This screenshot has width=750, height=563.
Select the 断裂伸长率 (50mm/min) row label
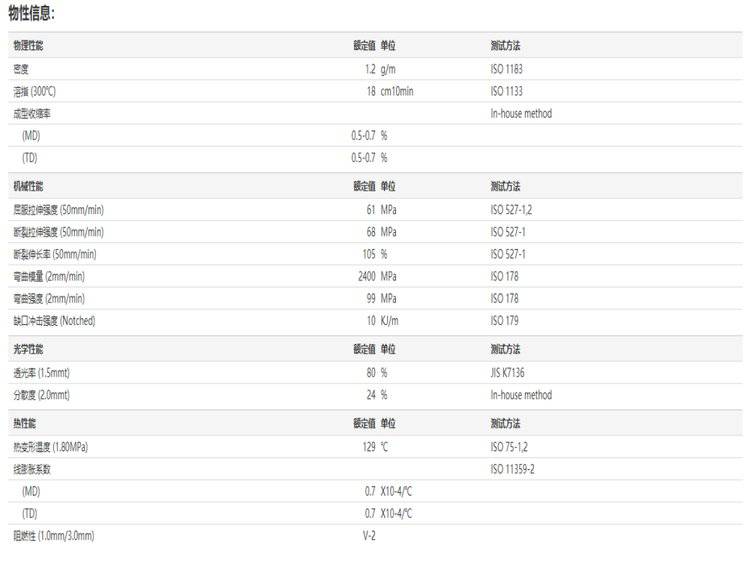(x=54, y=254)
